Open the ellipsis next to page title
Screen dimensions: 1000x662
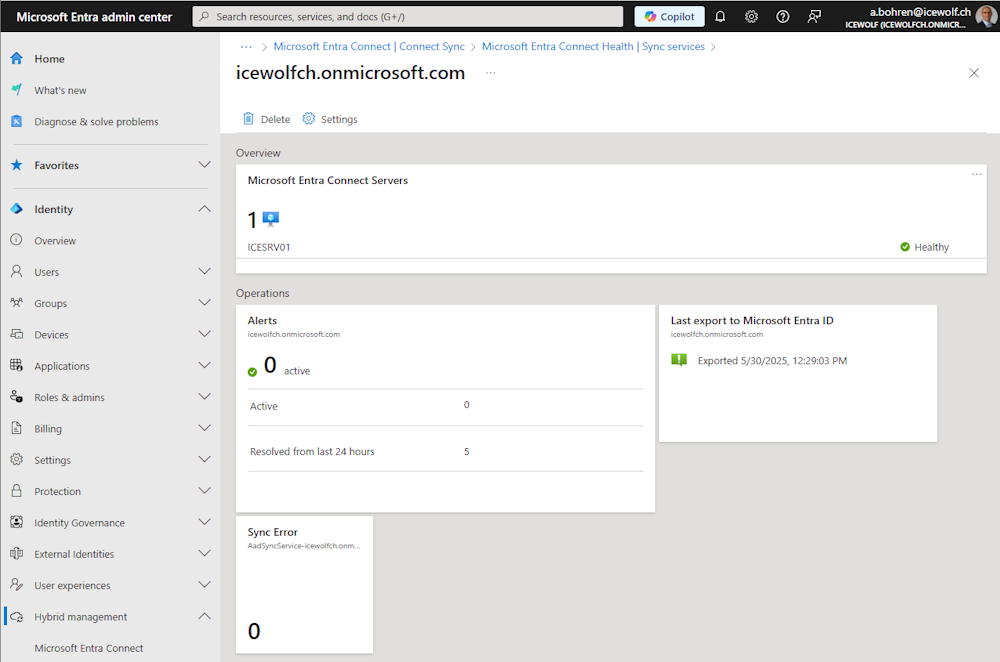tap(490, 73)
